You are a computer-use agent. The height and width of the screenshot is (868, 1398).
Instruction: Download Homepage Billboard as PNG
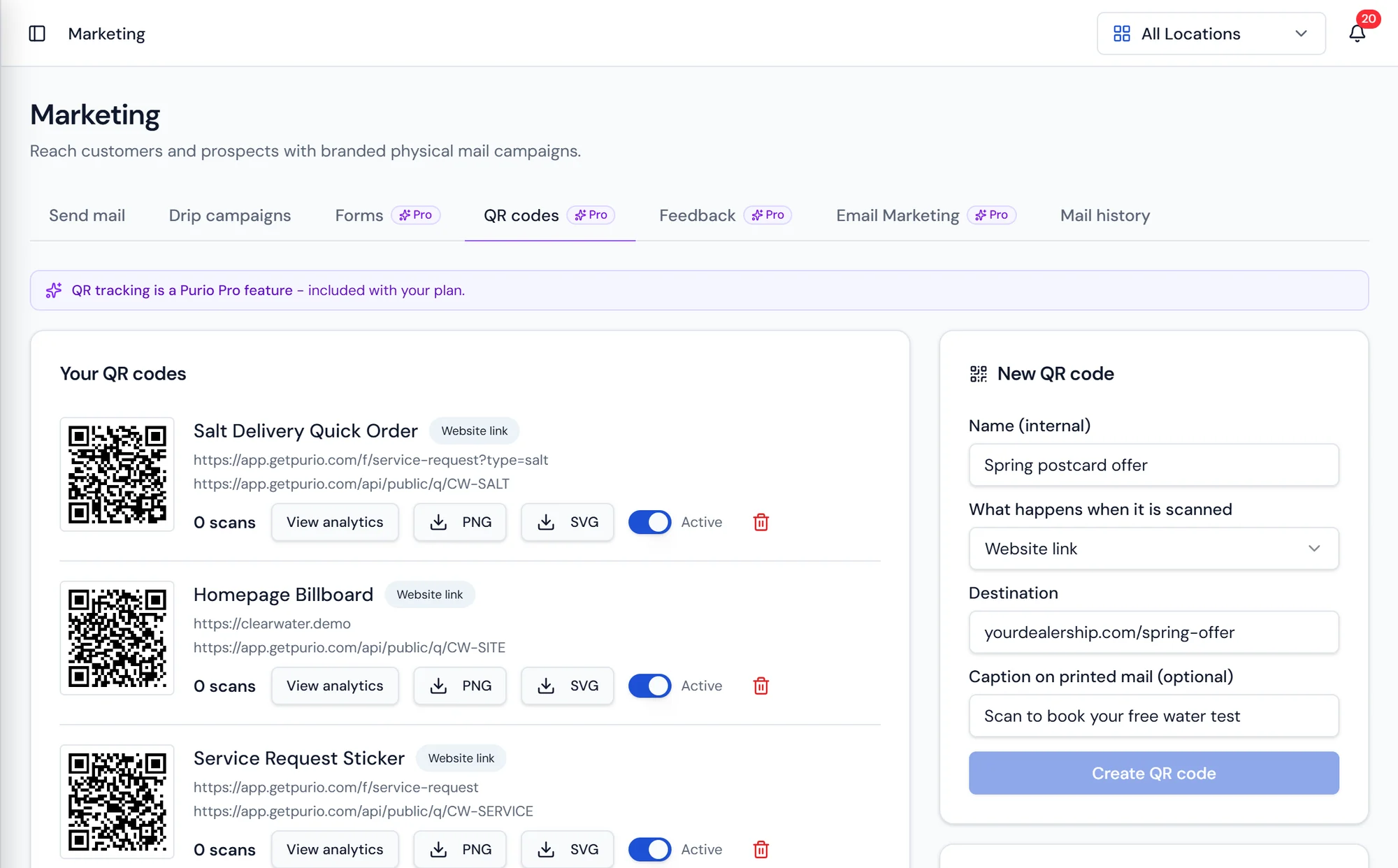click(x=460, y=686)
